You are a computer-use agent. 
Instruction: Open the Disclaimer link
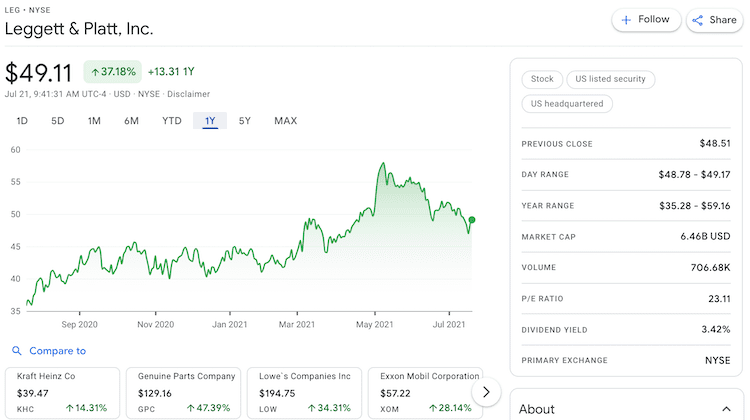pos(188,94)
